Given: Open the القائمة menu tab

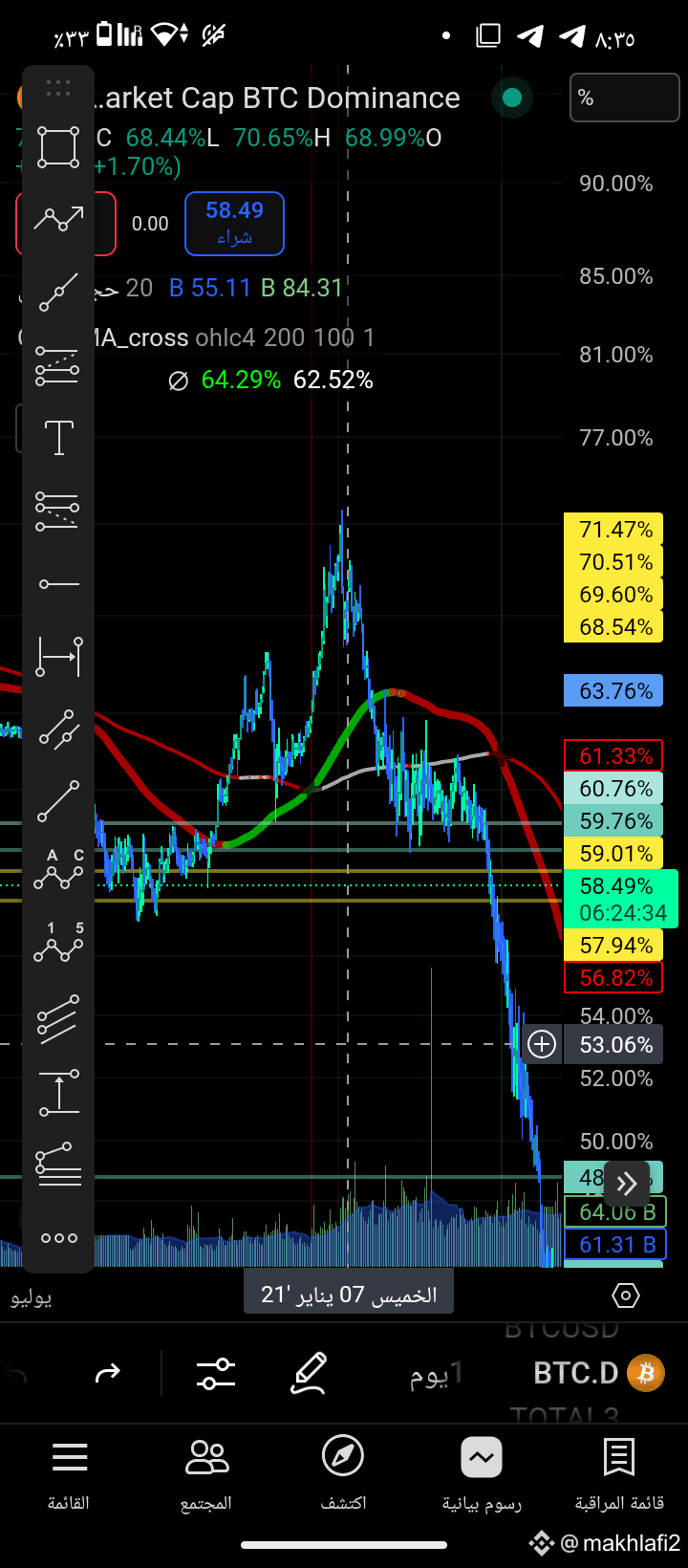Looking at the screenshot, I should click(x=69, y=1477).
